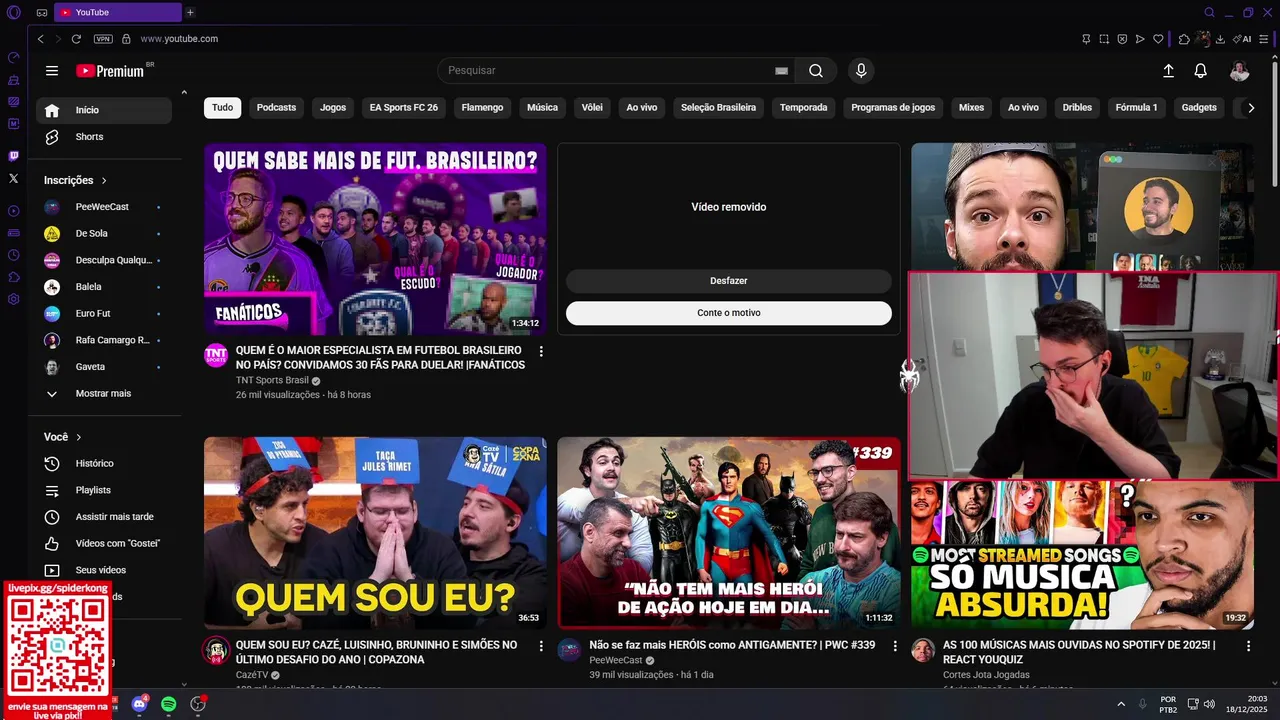Go to Início in the sidebar
This screenshot has width=1280, height=720.
pos(104,110)
